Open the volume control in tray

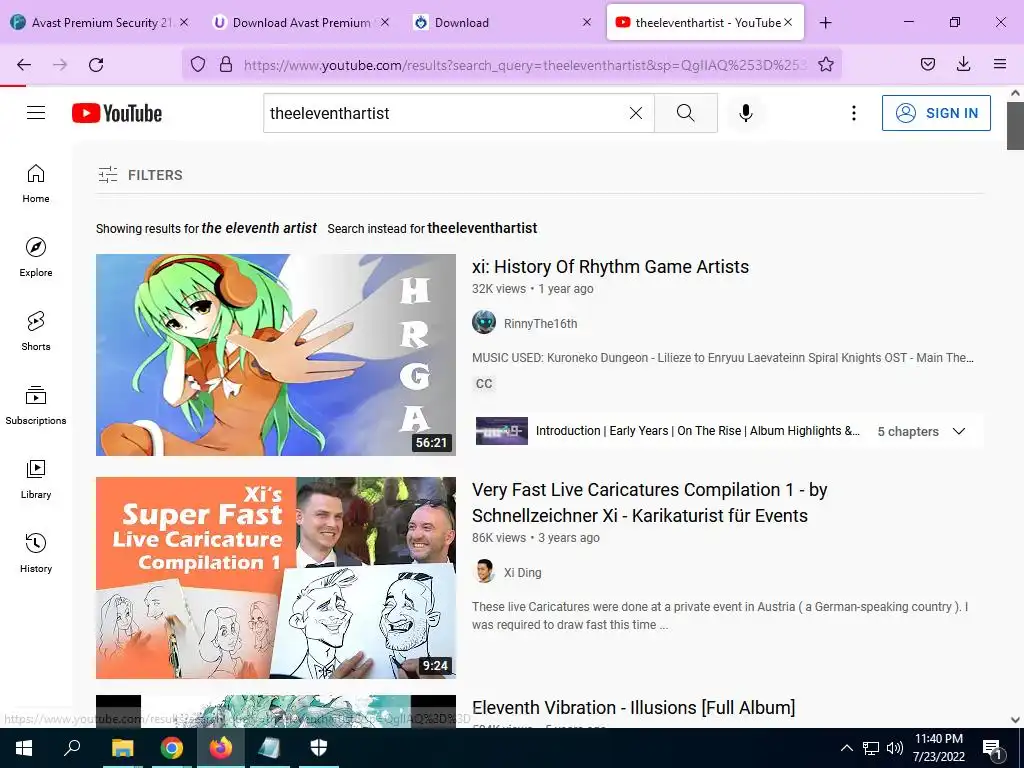895,748
